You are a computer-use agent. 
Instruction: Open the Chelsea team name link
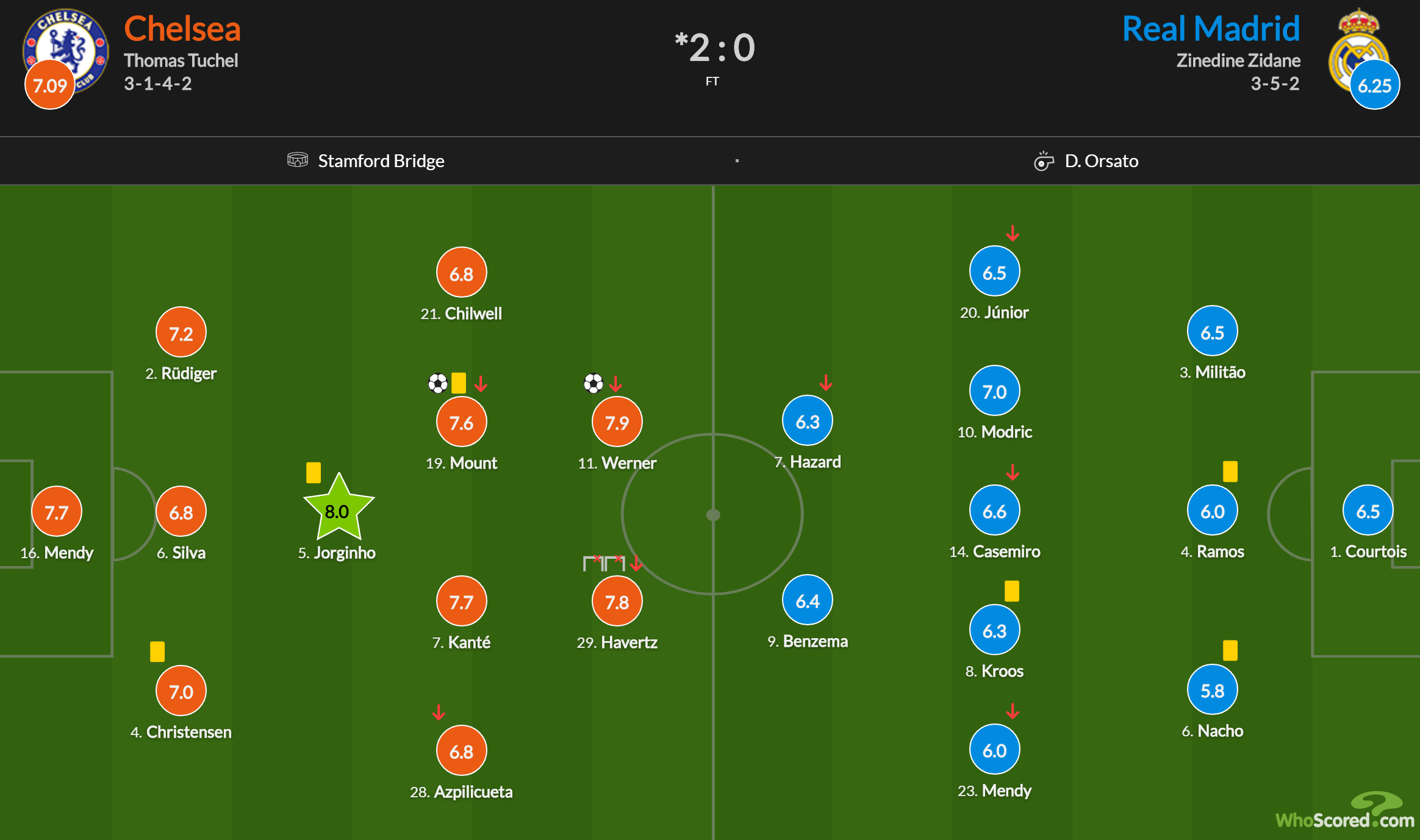(182, 29)
